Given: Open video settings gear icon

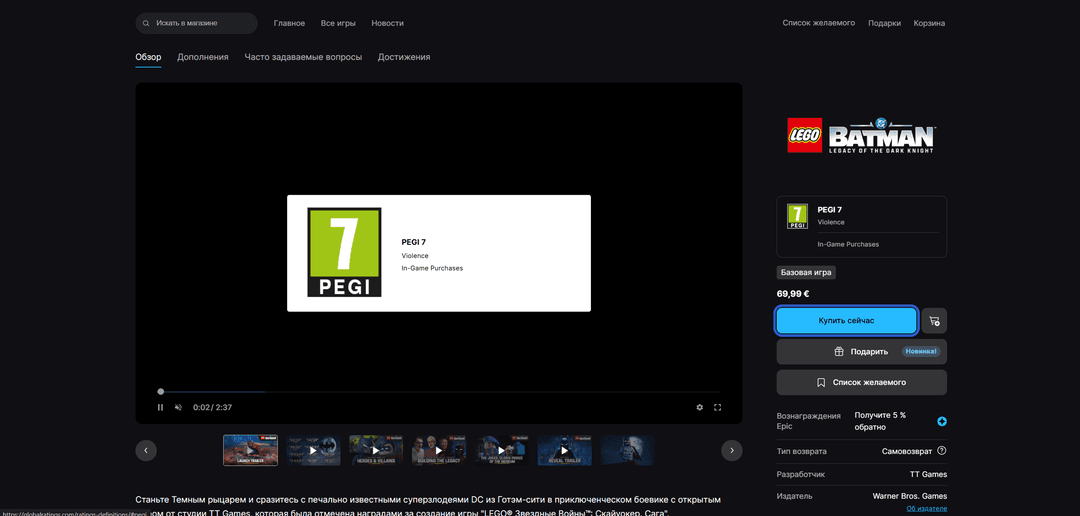Looking at the screenshot, I should click(700, 407).
